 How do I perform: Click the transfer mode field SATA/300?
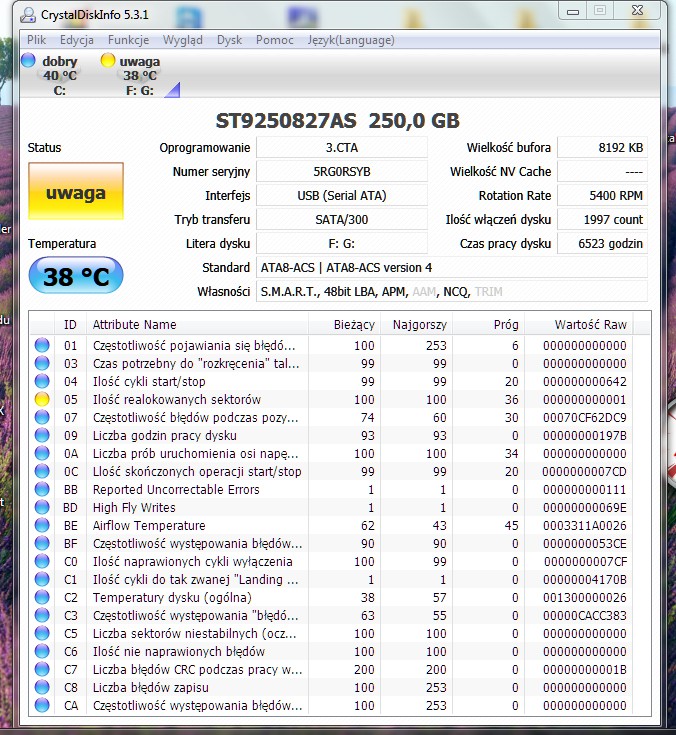pos(342,219)
